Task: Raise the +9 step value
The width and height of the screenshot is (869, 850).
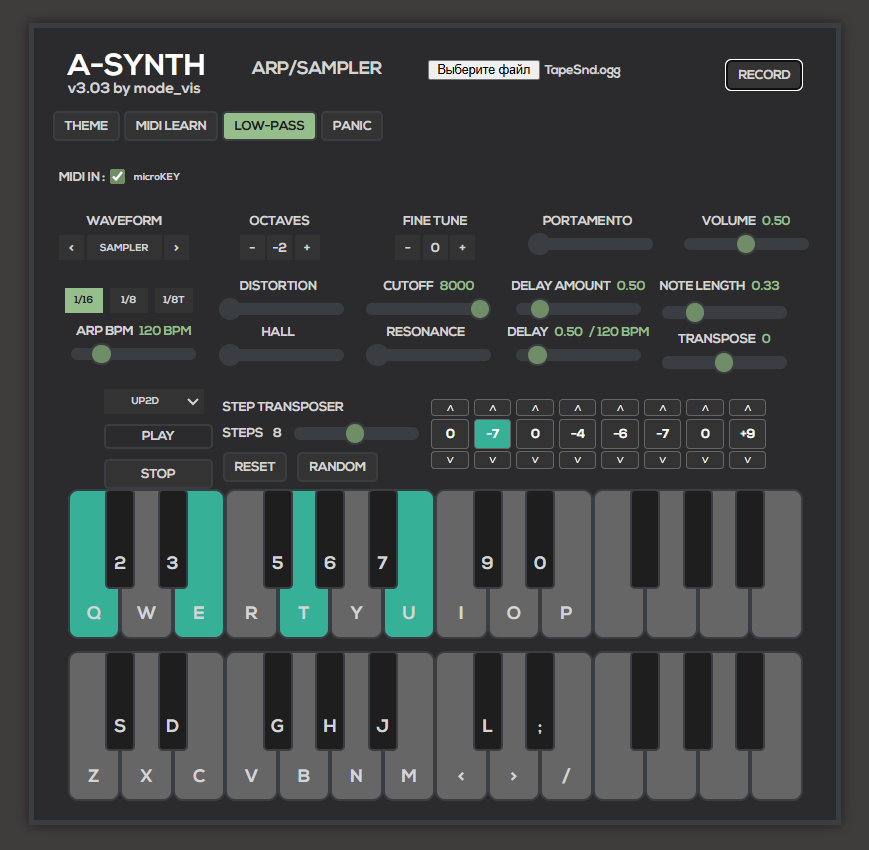Action: pyautogui.click(x=748, y=408)
